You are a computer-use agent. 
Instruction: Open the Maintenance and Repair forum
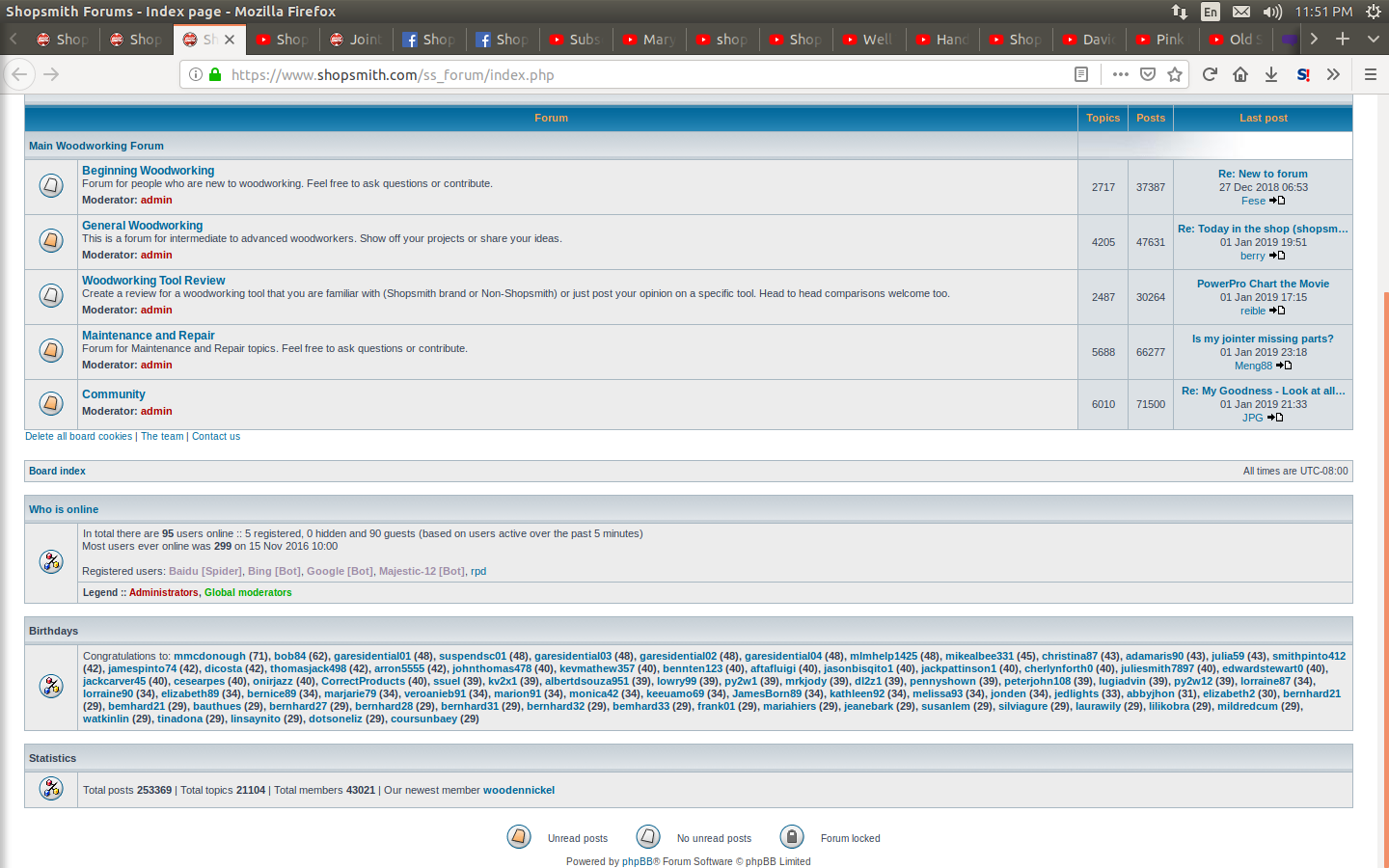[x=148, y=336]
